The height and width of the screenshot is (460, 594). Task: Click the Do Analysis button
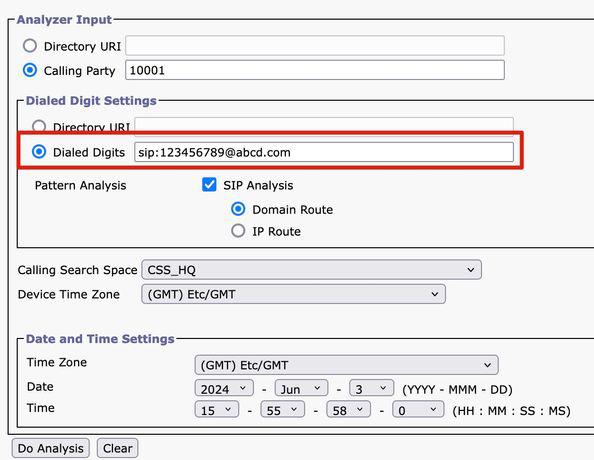(x=51, y=448)
